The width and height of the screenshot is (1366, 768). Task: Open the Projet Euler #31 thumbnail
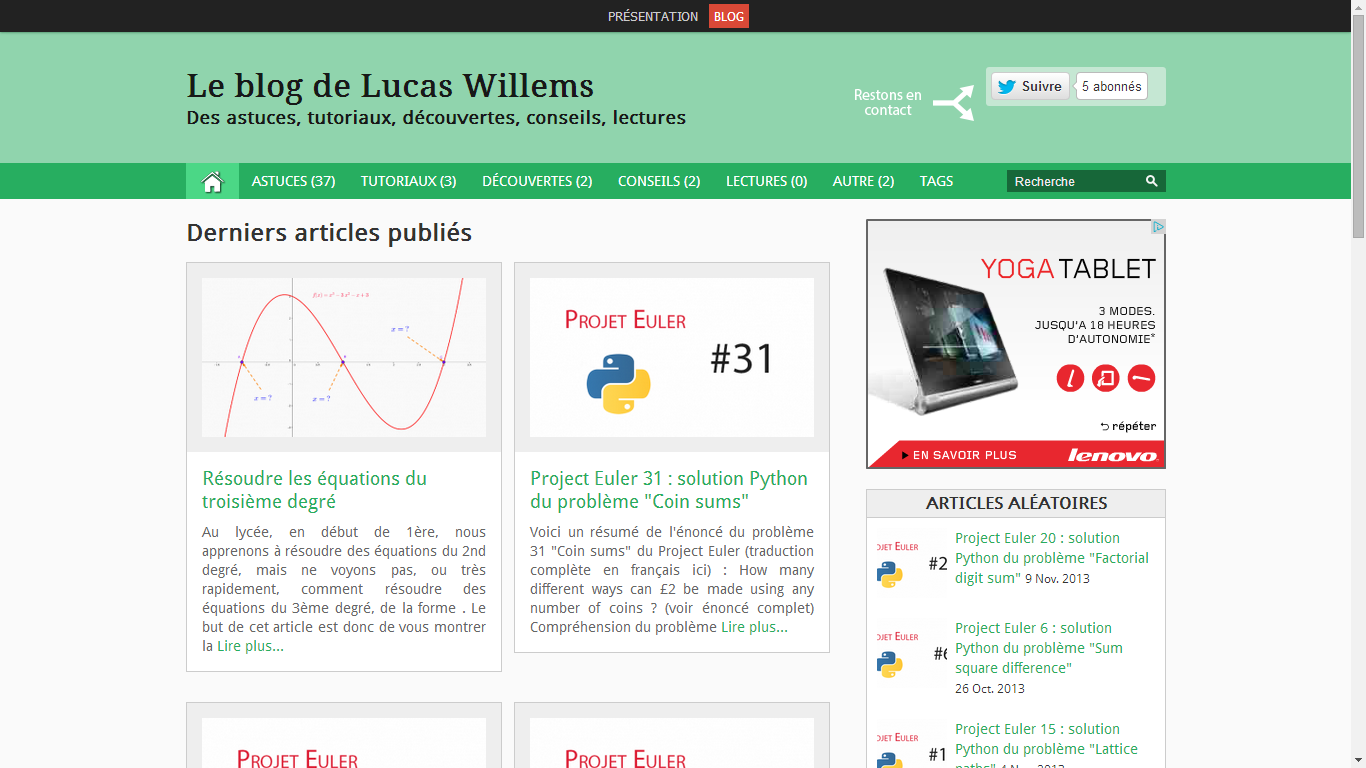(672, 357)
